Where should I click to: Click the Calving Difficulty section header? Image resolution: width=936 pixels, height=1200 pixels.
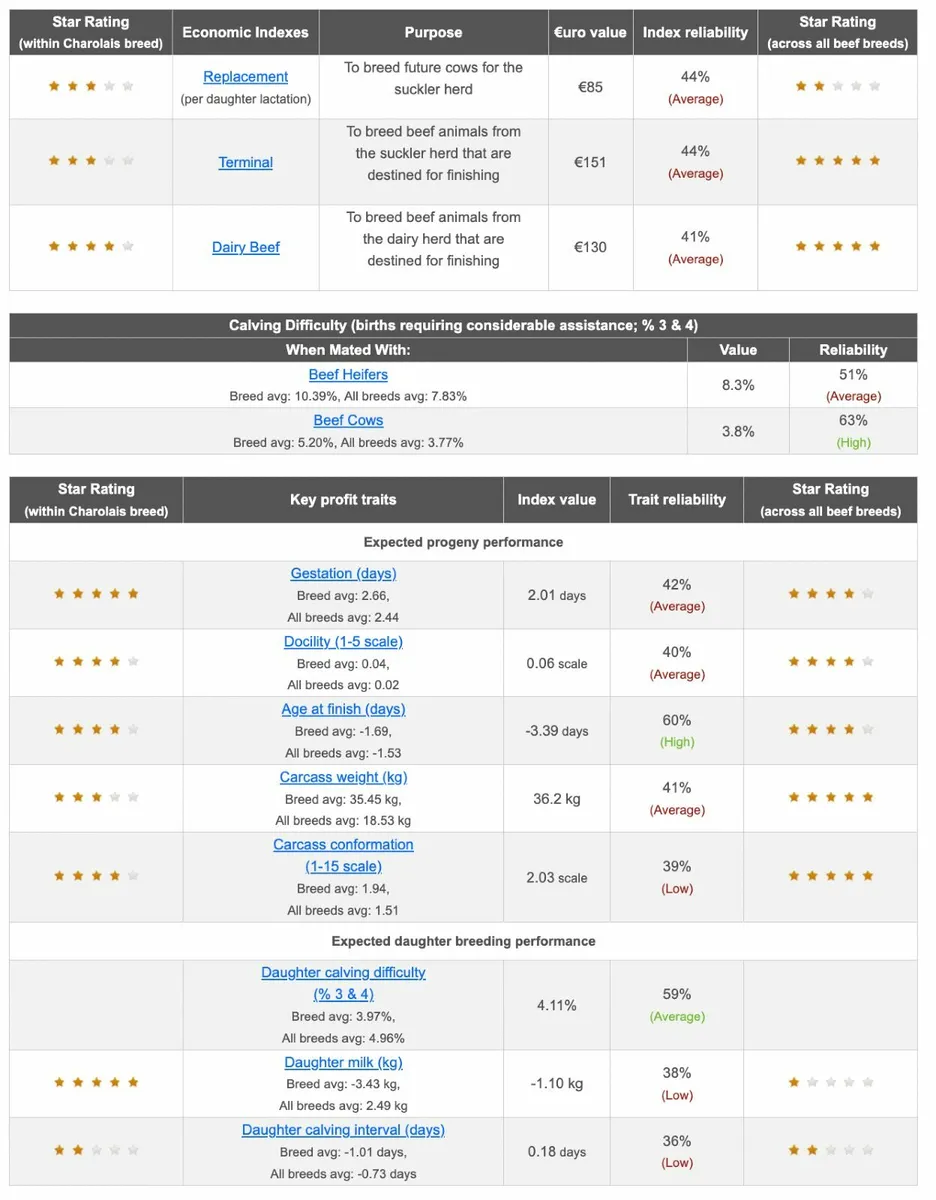click(463, 325)
